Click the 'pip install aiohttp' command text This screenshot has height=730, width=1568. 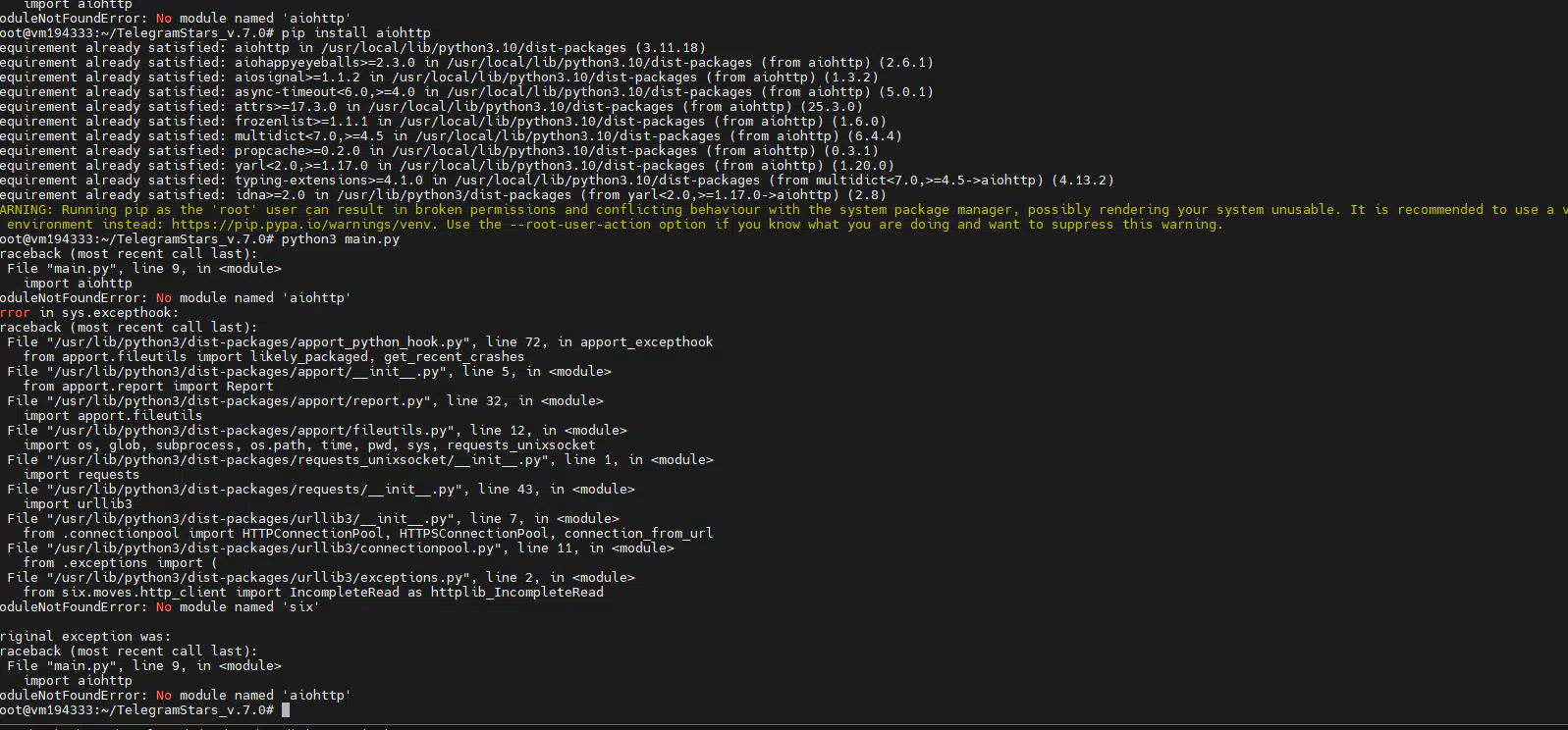click(355, 33)
